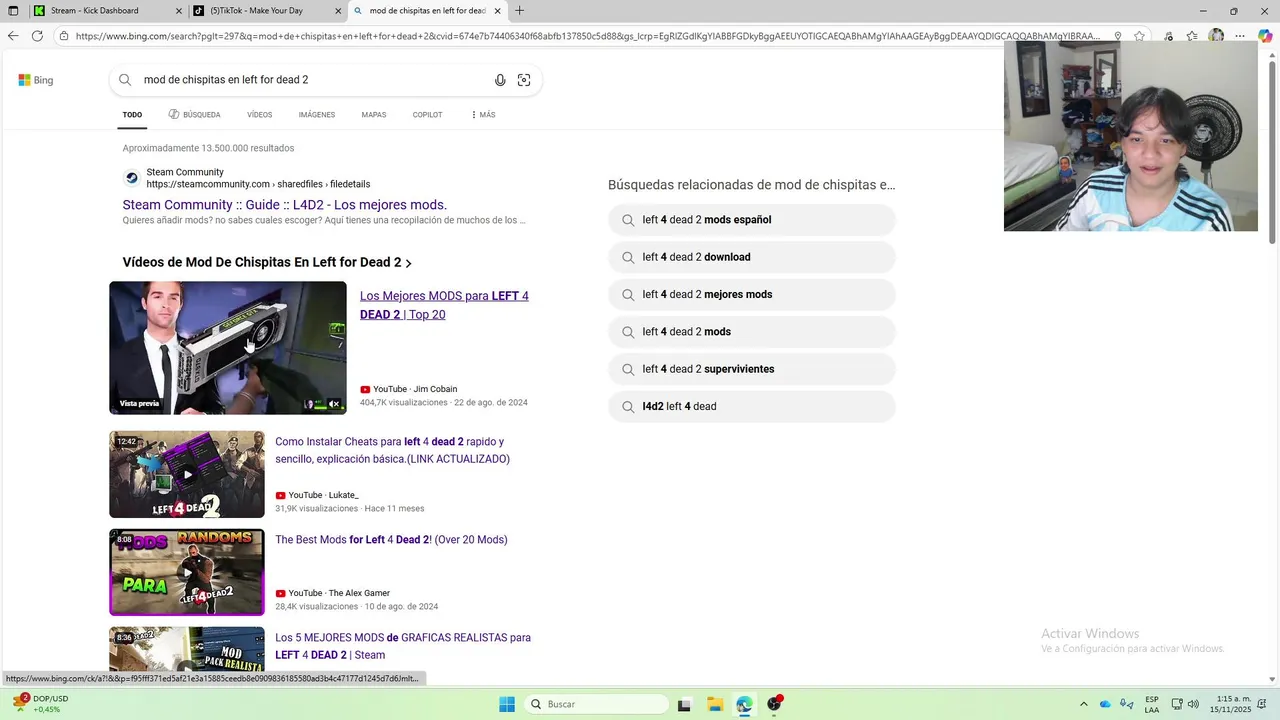The image size is (1280, 720).
Task: Open the ESP LAA language indicator
Action: pos(1152,704)
